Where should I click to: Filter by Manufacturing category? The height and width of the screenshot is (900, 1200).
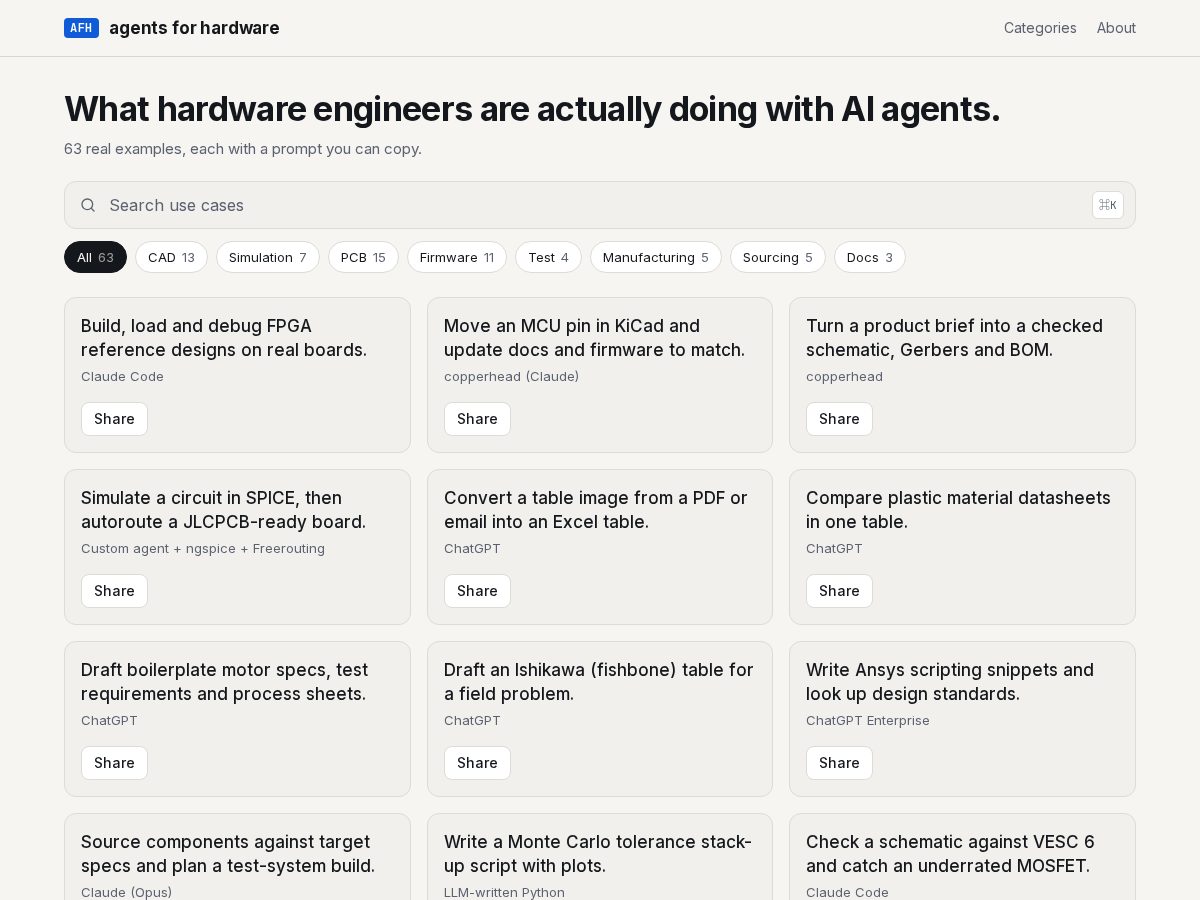pyautogui.click(x=656, y=257)
